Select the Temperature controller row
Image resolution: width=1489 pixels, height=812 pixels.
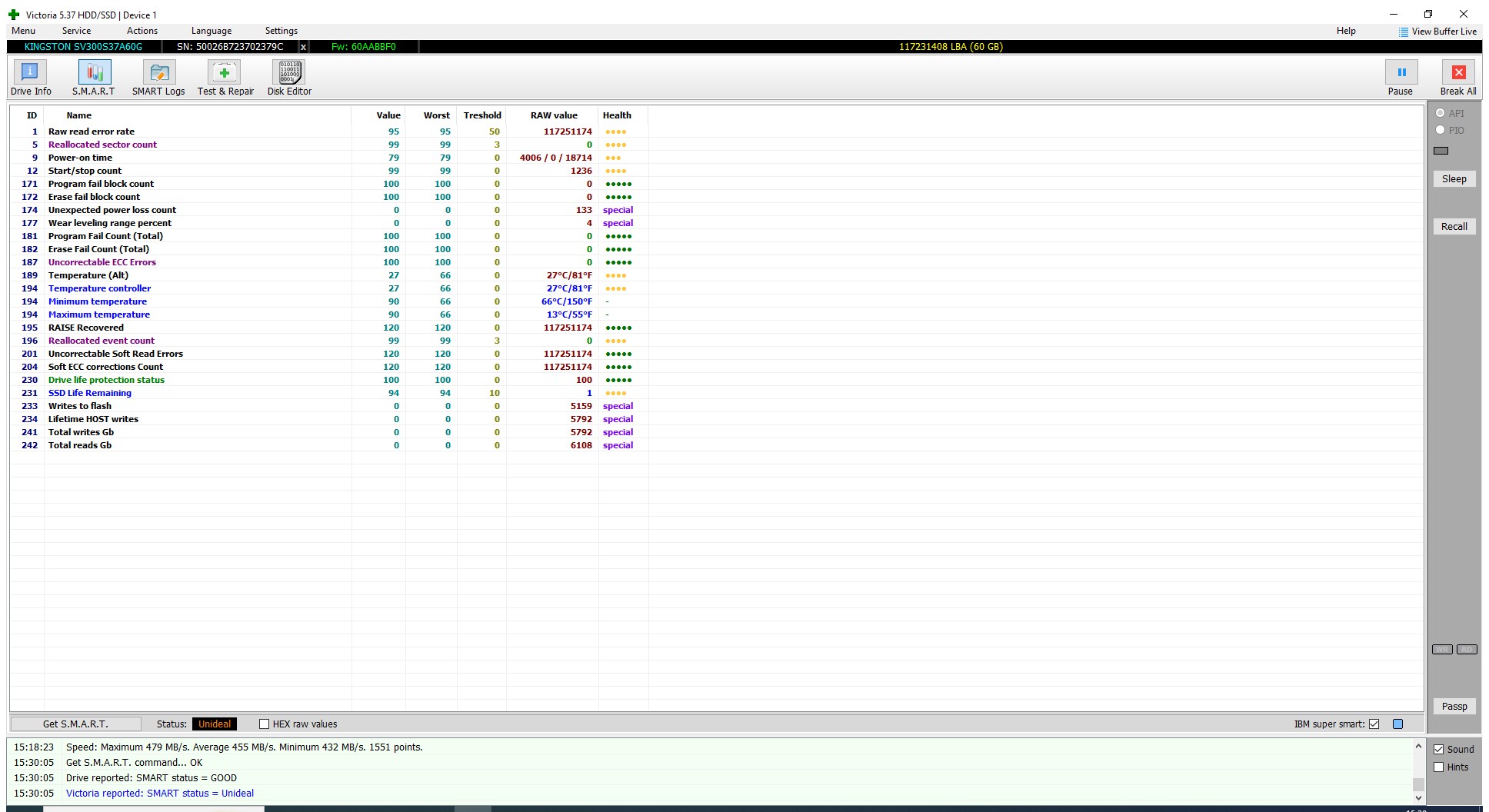329,288
